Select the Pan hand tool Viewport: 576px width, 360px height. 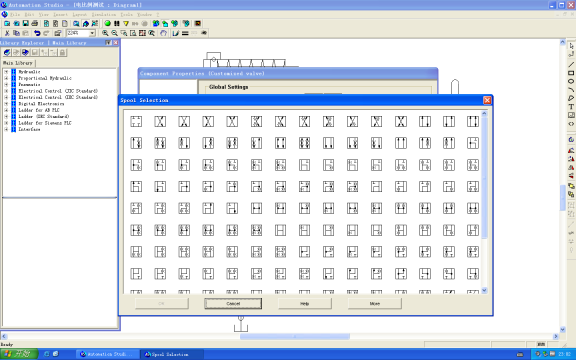(163, 33)
